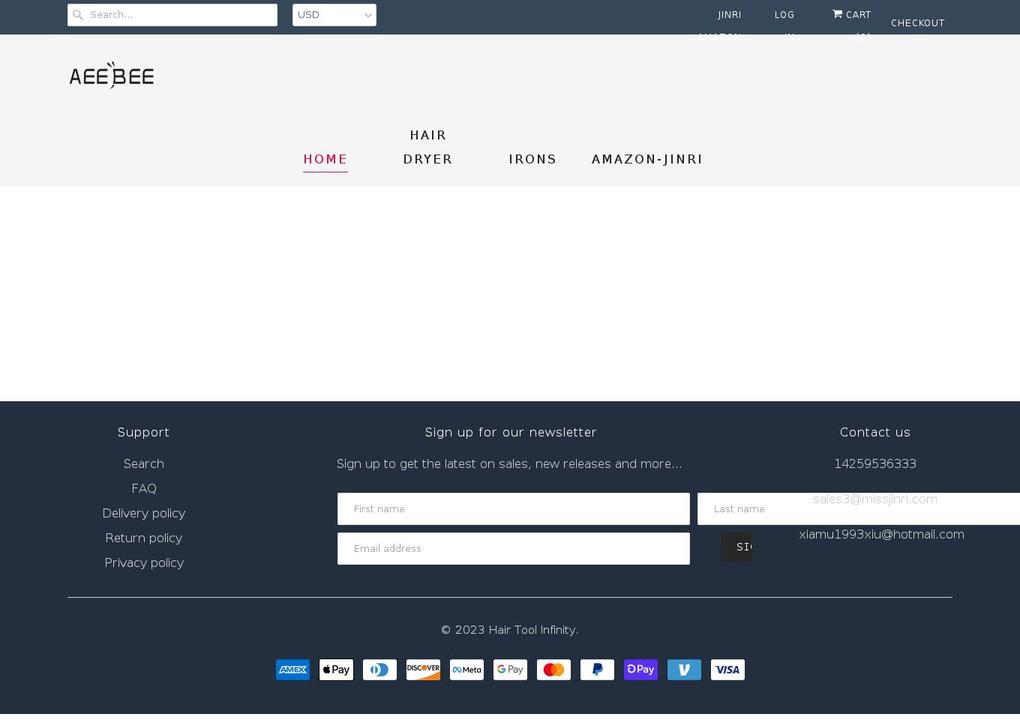
Task: Click the Apple Pay payment icon
Action: pos(336,669)
